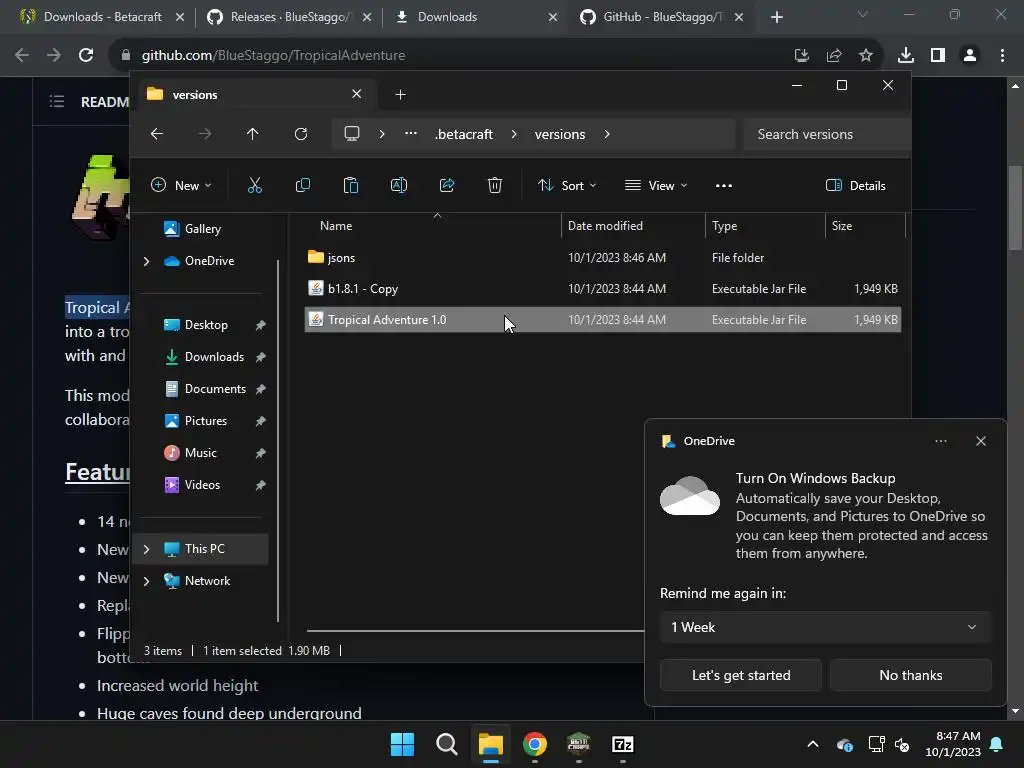1024x768 pixels.
Task: Click the pin icon next to Downloads
Action: pyautogui.click(x=261, y=357)
